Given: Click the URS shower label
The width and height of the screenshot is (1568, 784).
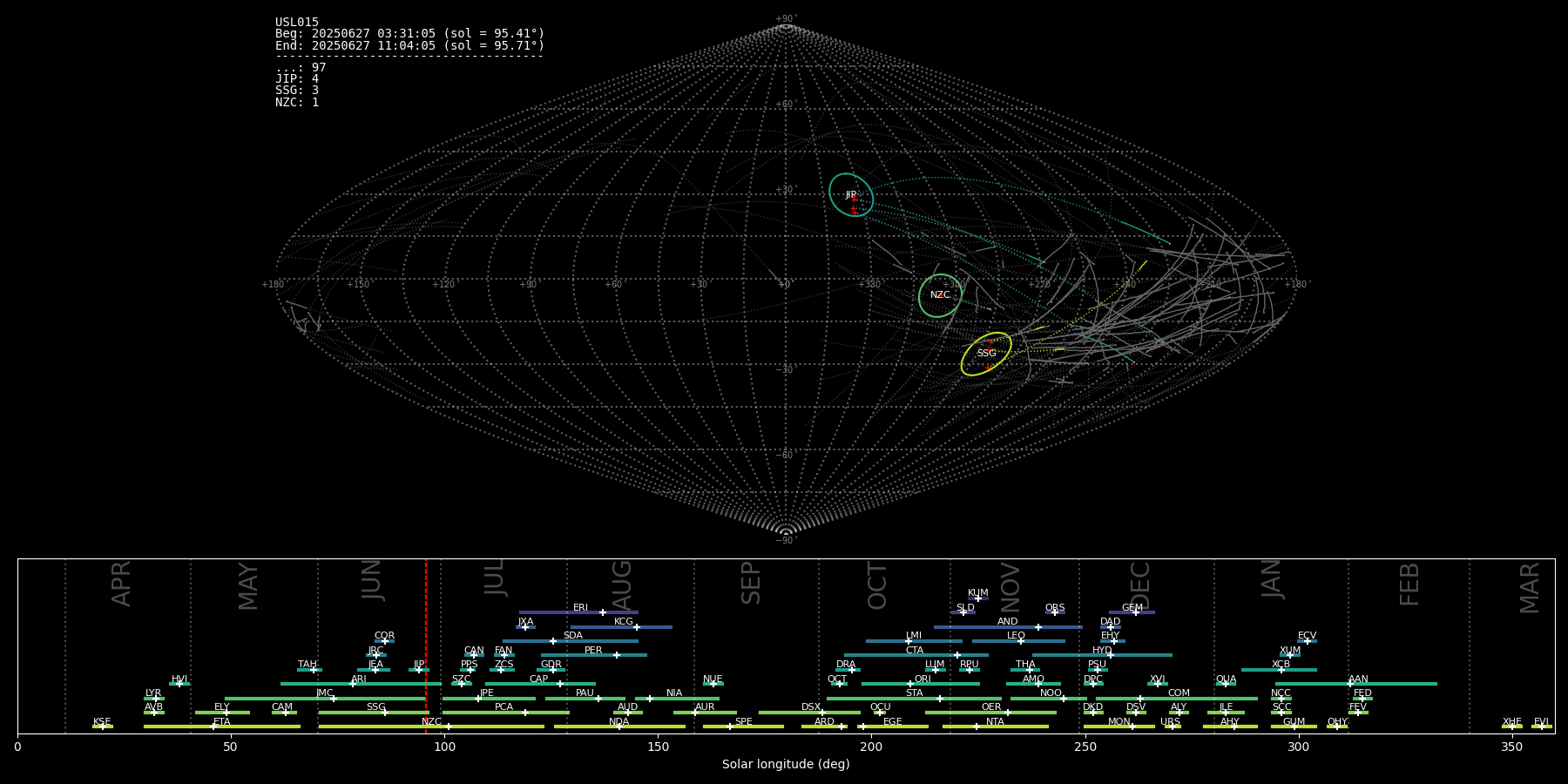Looking at the screenshot, I should click(x=1170, y=722).
